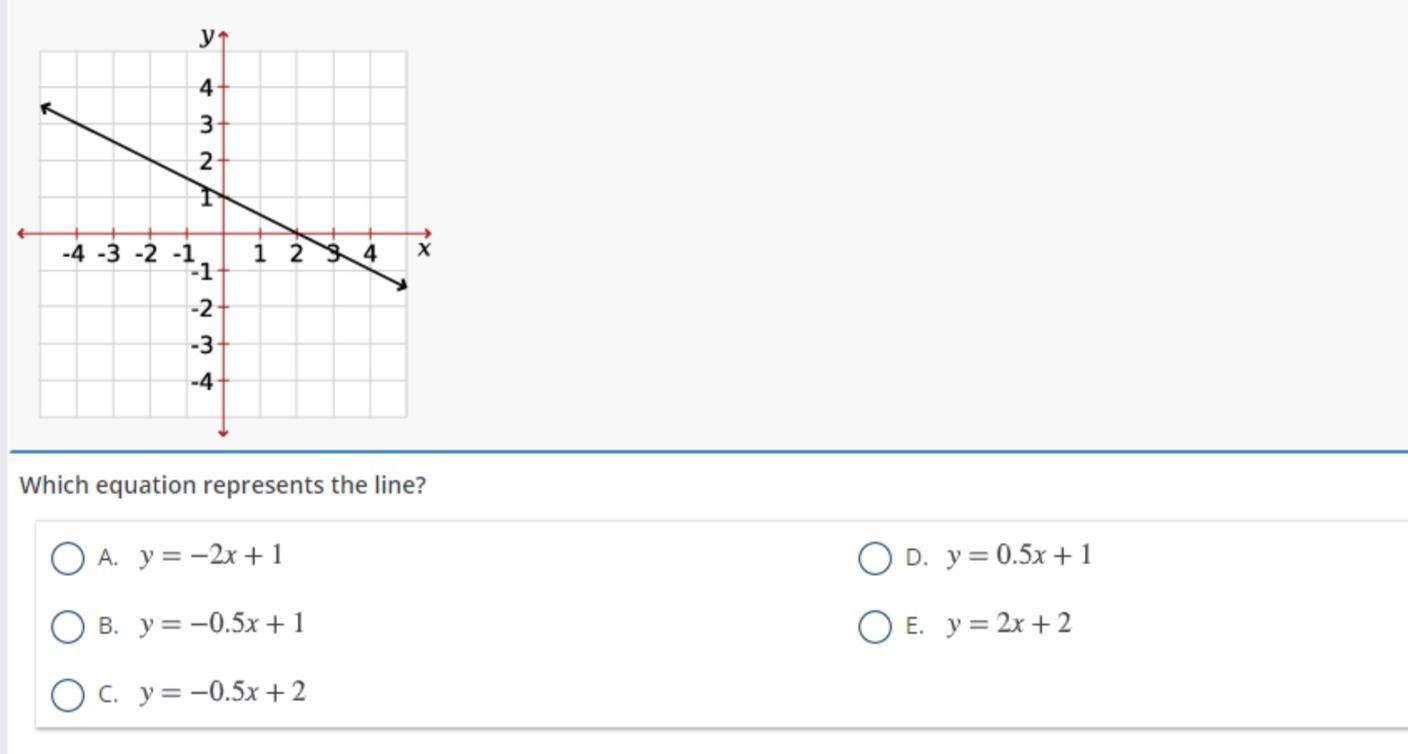Click the downward arrow of the y-axis
Viewport: 1408px width, 754px height.
[x=223, y=432]
